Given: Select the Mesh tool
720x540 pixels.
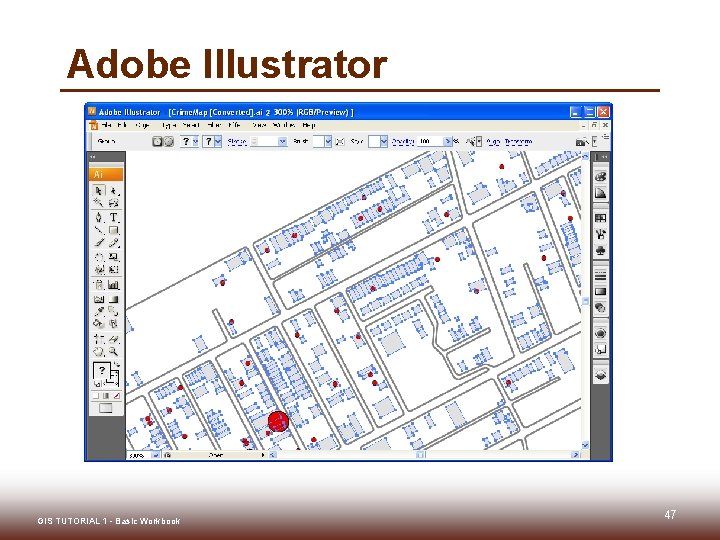Looking at the screenshot, I should 98,299.
